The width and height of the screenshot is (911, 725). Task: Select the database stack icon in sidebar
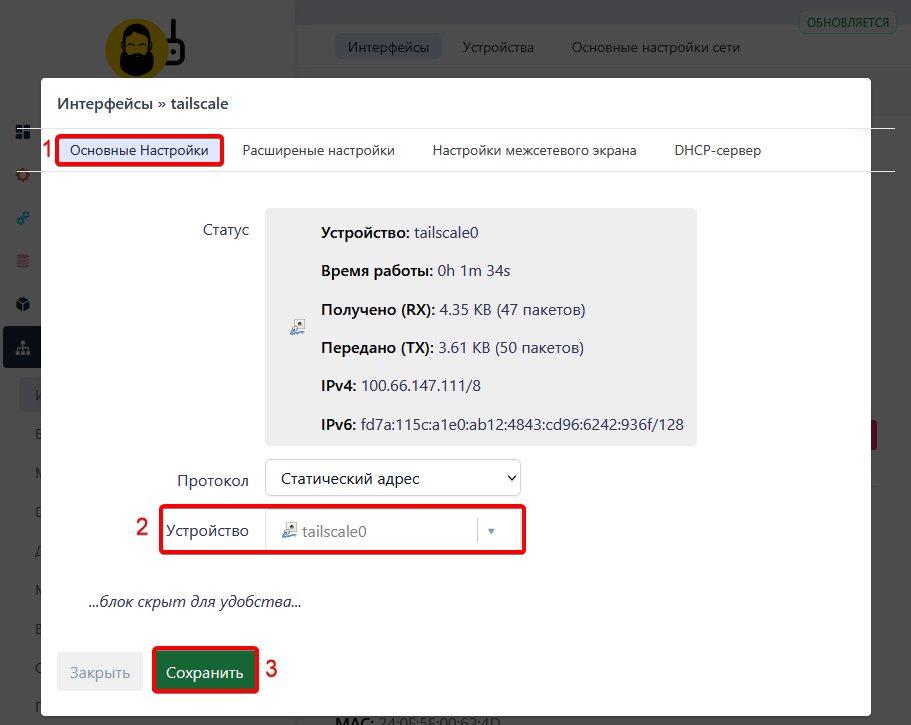(22, 260)
